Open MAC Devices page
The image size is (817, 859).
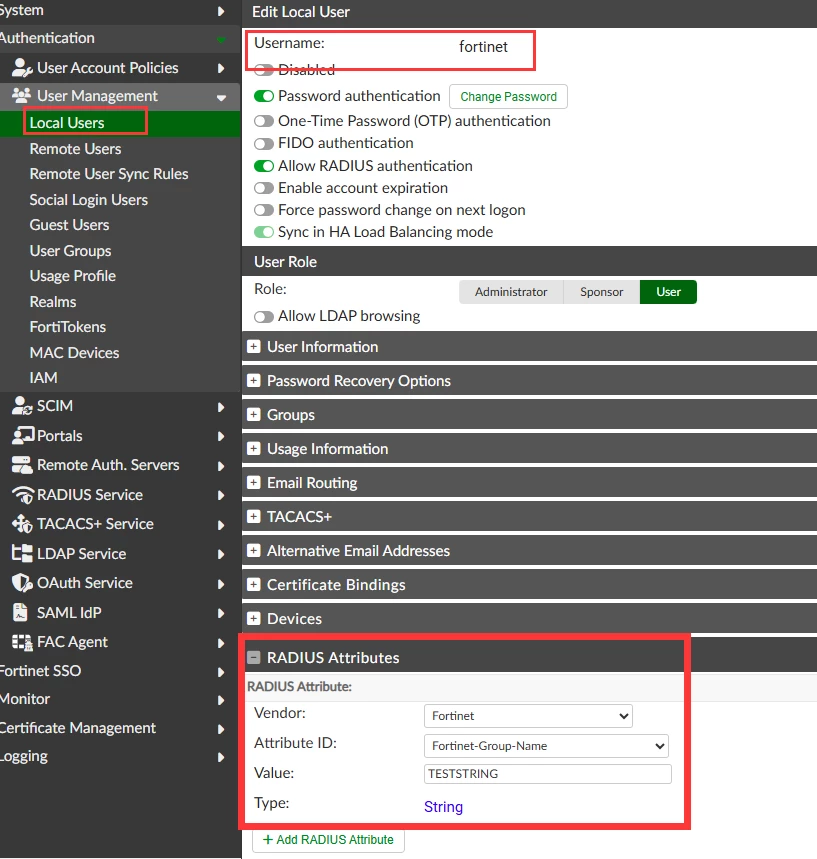[x=74, y=352]
